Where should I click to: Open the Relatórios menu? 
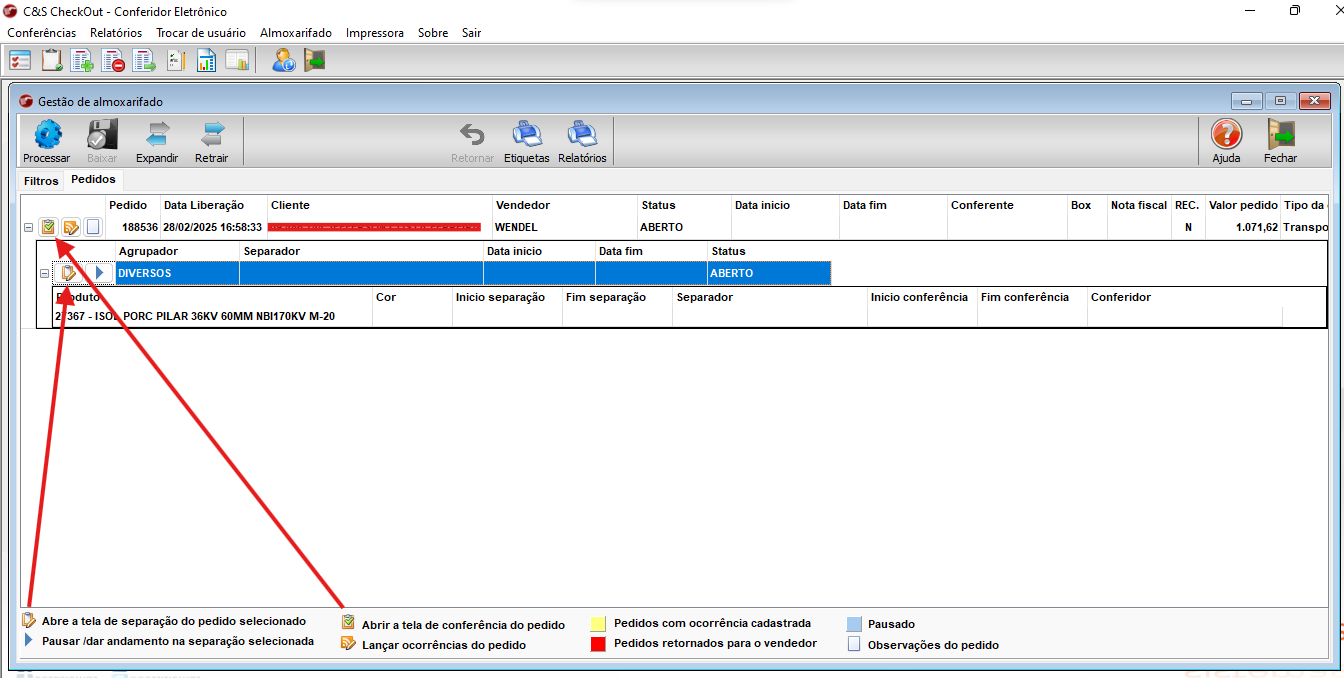(116, 33)
